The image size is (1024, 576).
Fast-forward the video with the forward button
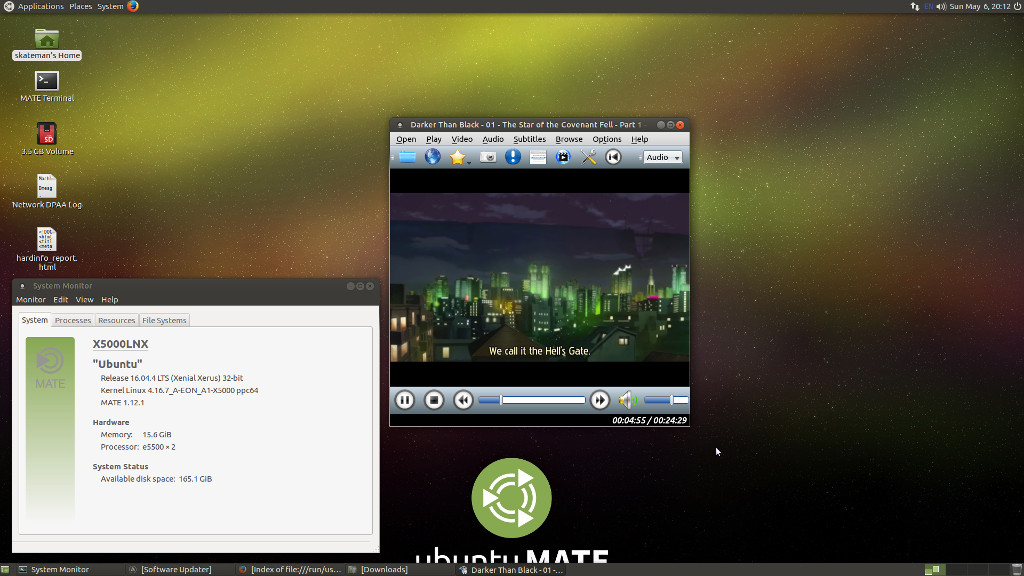tap(600, 400)
